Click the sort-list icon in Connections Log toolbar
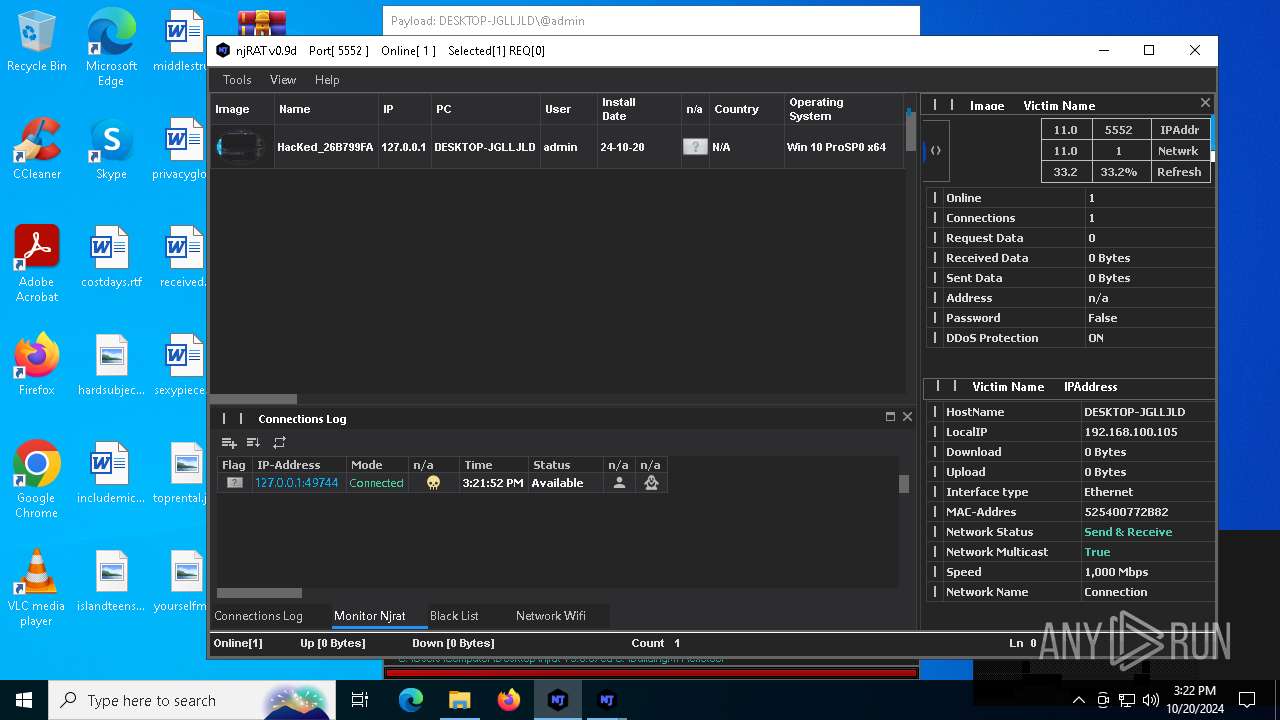The image size is (1280, 720). (253, 442)
